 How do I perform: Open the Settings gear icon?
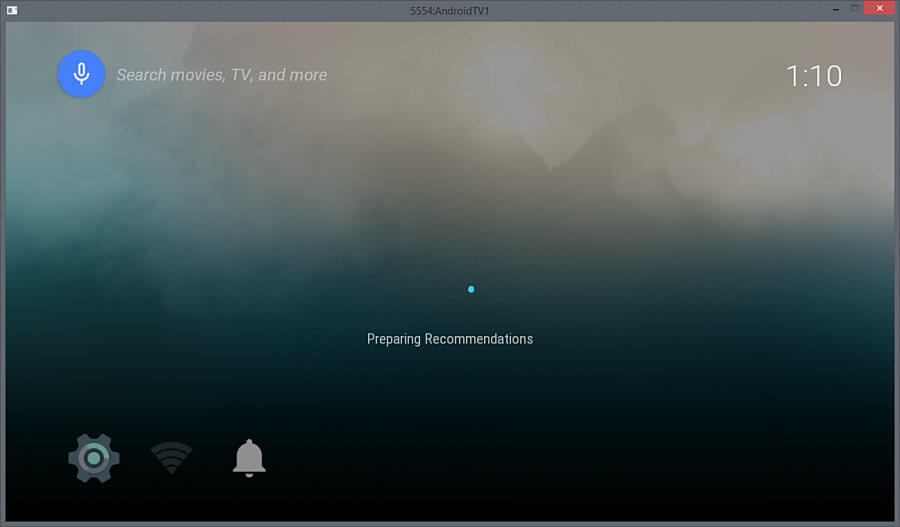tap(94, 458)
